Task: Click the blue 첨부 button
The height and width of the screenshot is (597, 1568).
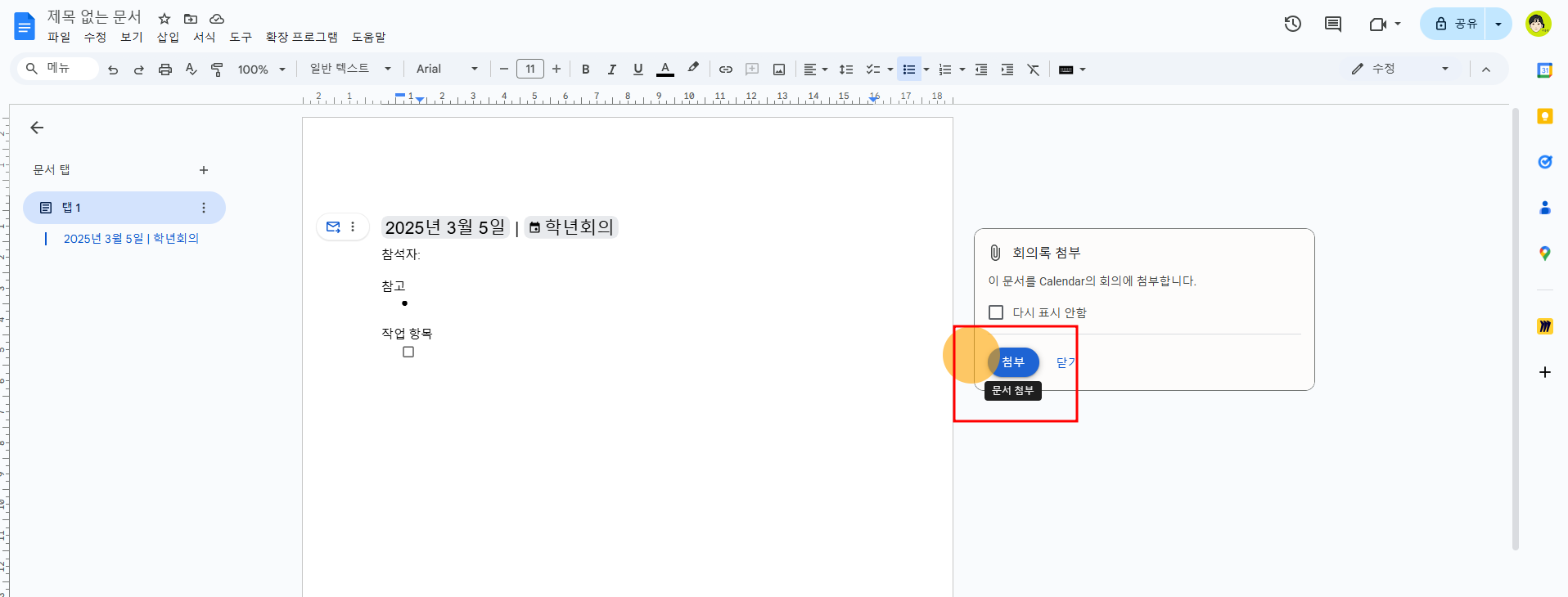Action: point(1013,362)
